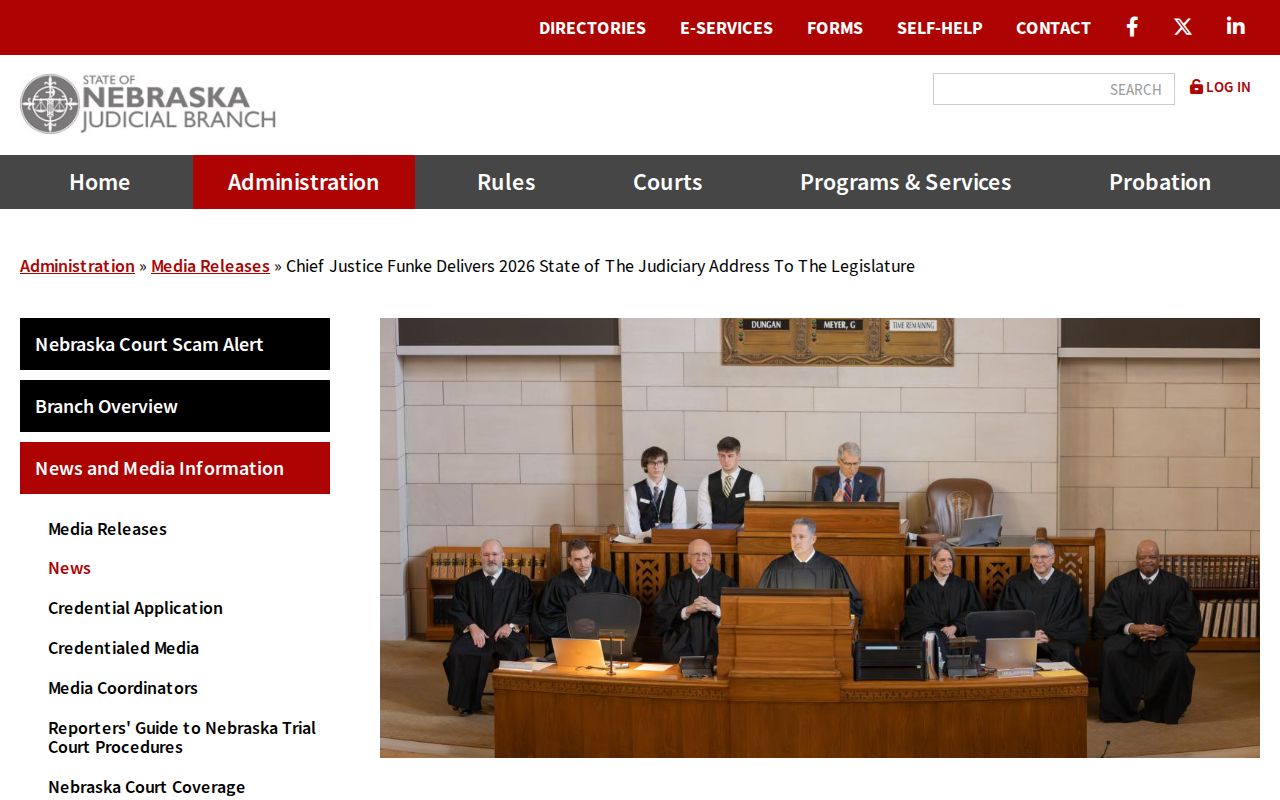This screenshot has width=1280, height=800.
Task: Open the Courts navigation tab
Action: coord(668,182)
